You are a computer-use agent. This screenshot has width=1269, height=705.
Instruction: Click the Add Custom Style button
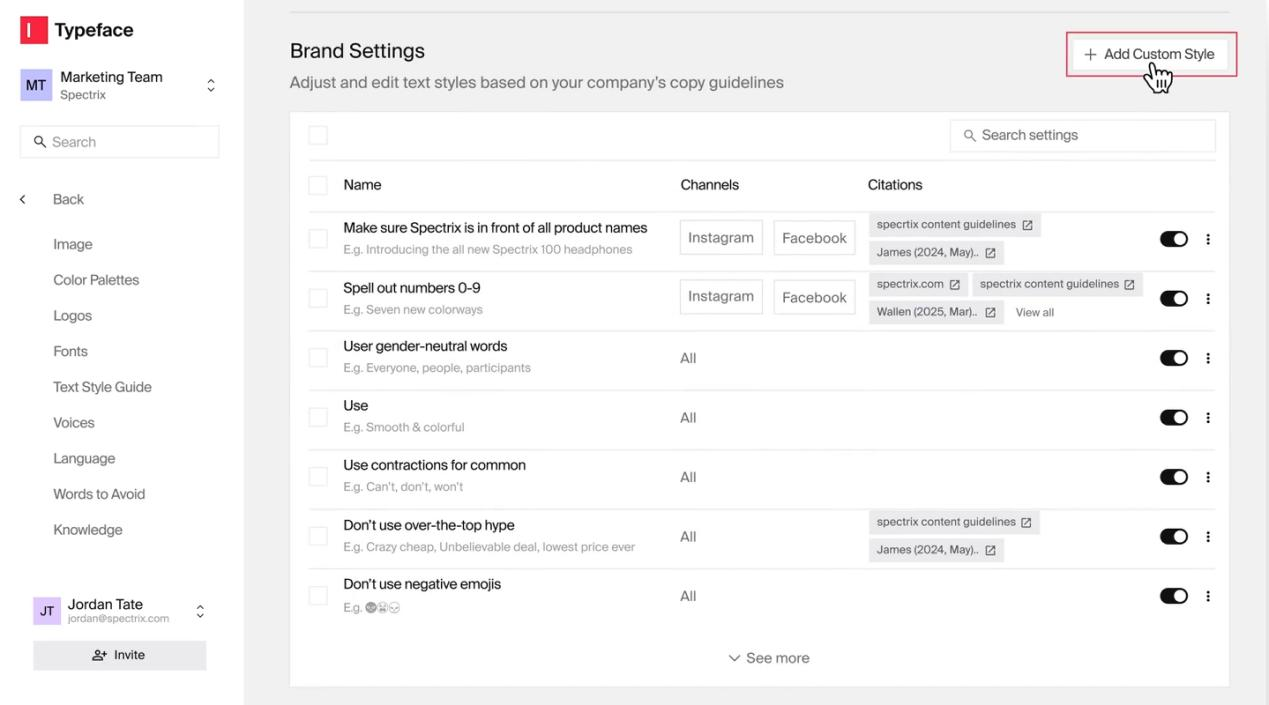tap(1149, 54)
